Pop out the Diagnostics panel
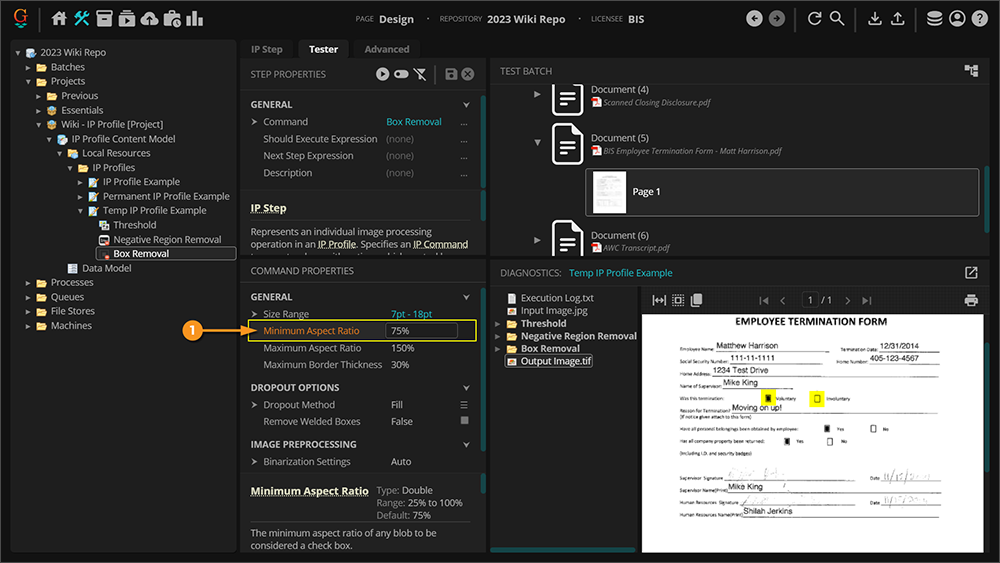The width and height of the screenshot is (1000, 563). pos(970,272)
